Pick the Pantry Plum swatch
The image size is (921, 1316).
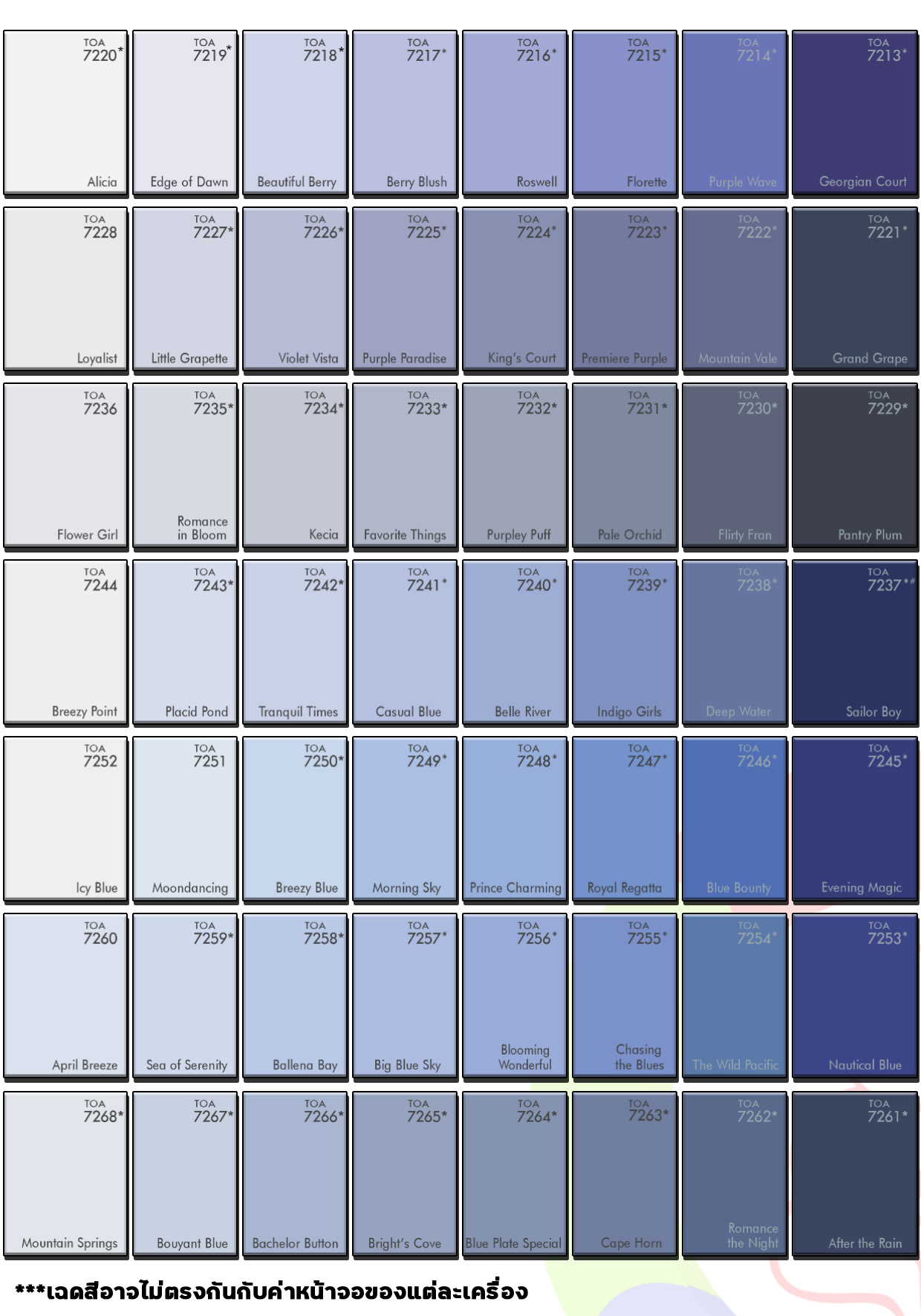pos(855,466)
